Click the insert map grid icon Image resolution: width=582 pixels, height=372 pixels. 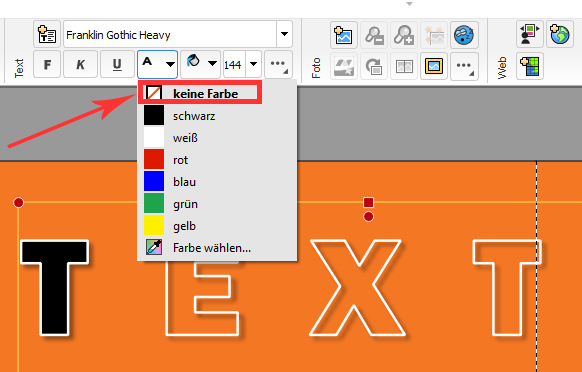530,66
